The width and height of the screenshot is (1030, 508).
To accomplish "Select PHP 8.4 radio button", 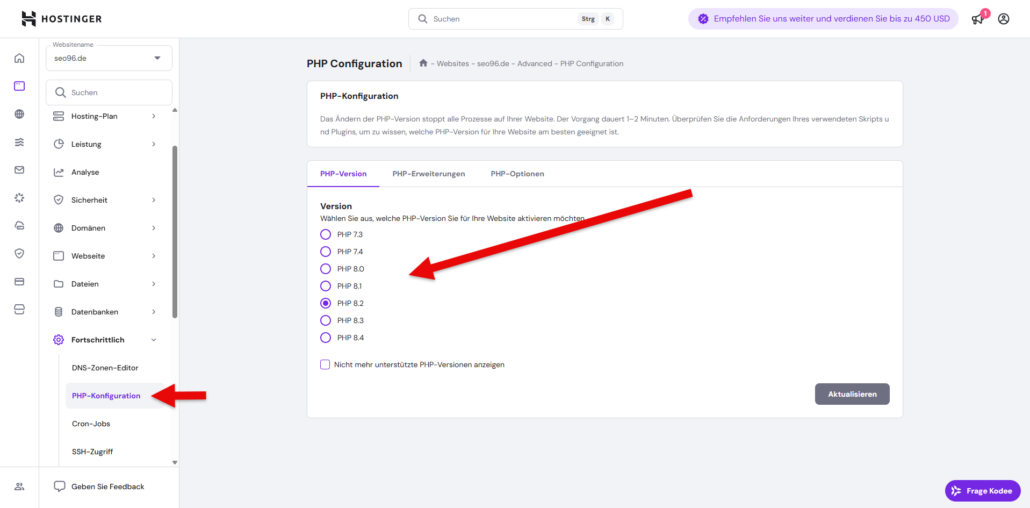I will coord(325,338).
